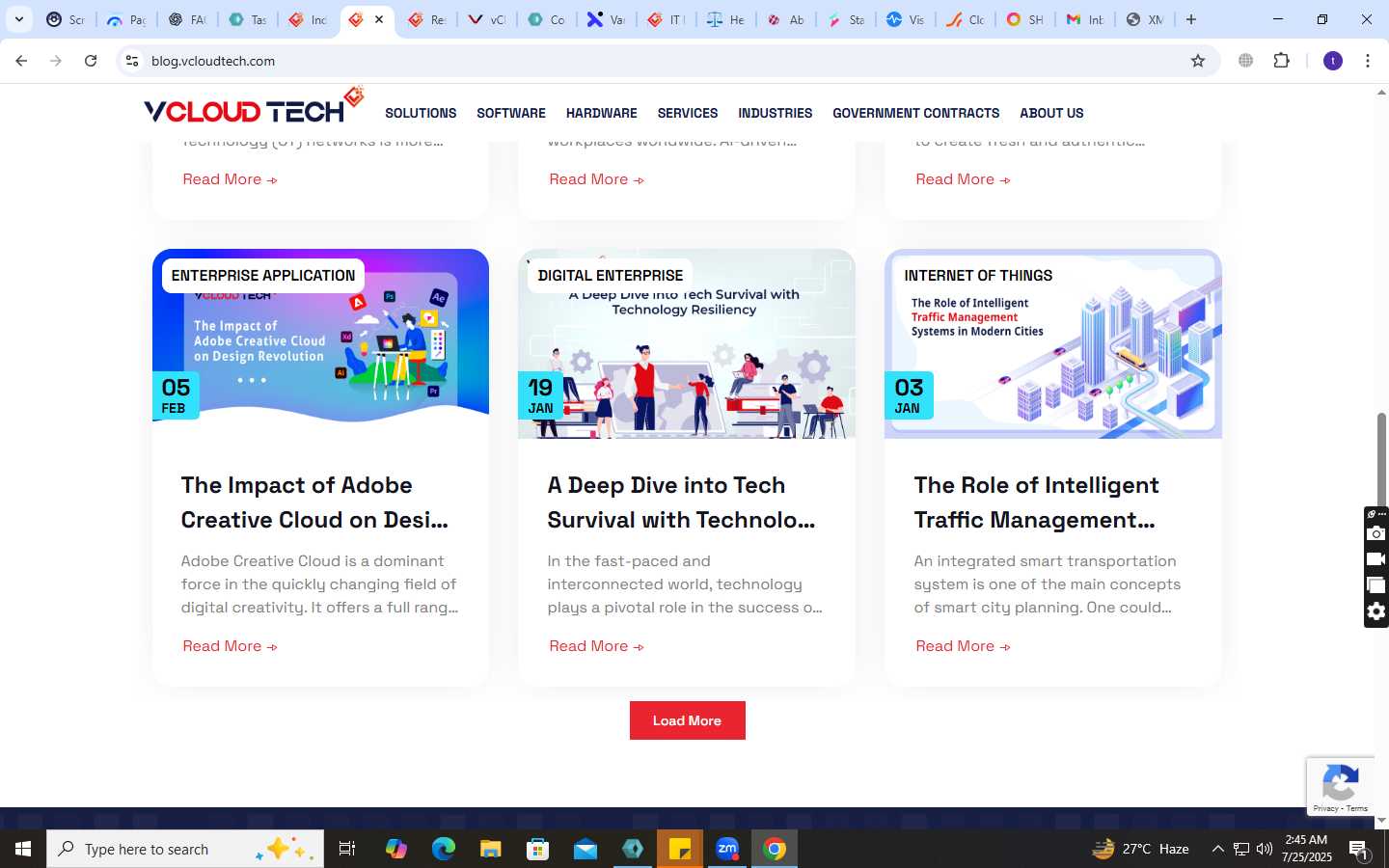
Task: Open the Chrome profile avatar
Action: pos(1333,61)
